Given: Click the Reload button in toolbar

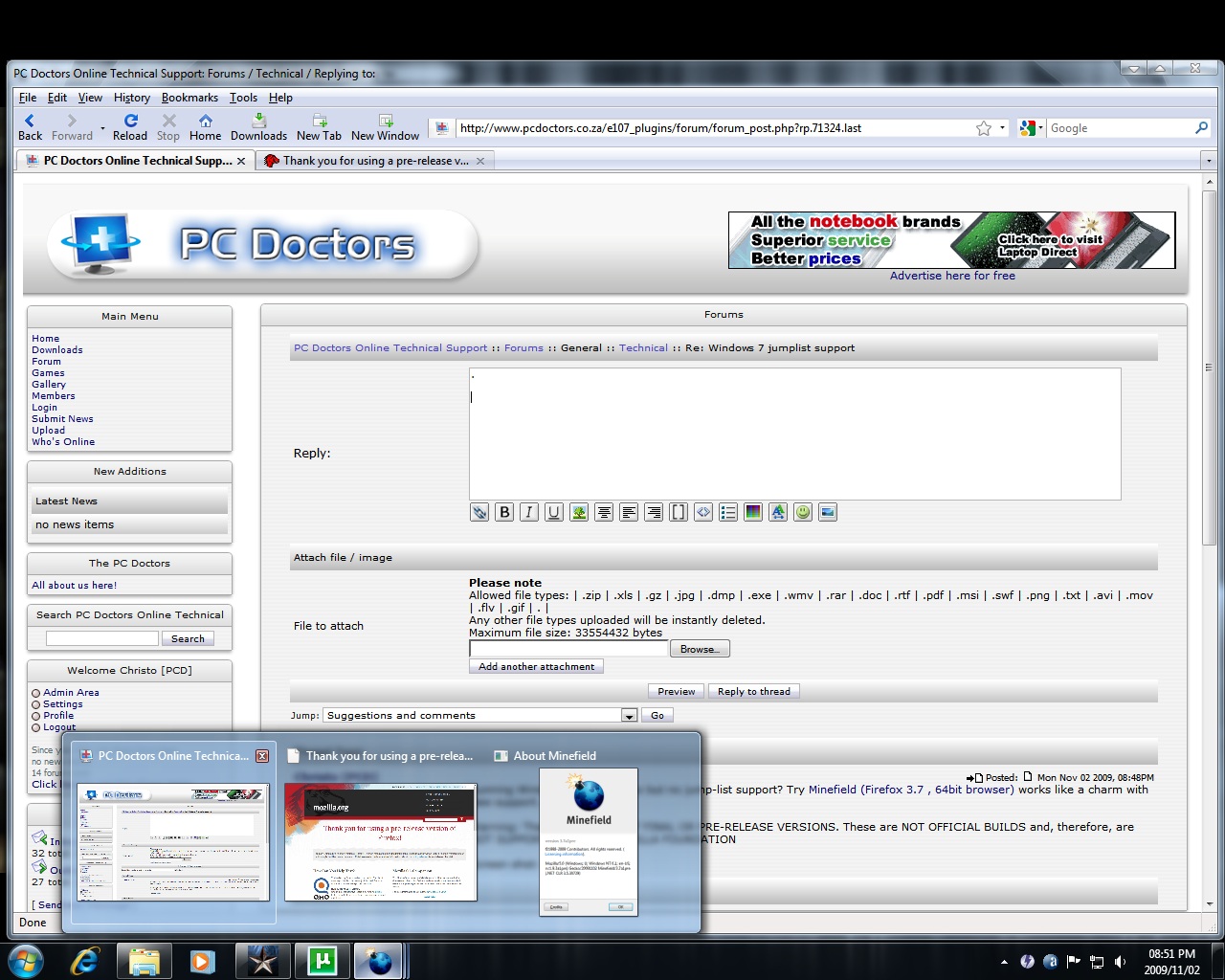Looking at the screenshot, I should (130, 126).
